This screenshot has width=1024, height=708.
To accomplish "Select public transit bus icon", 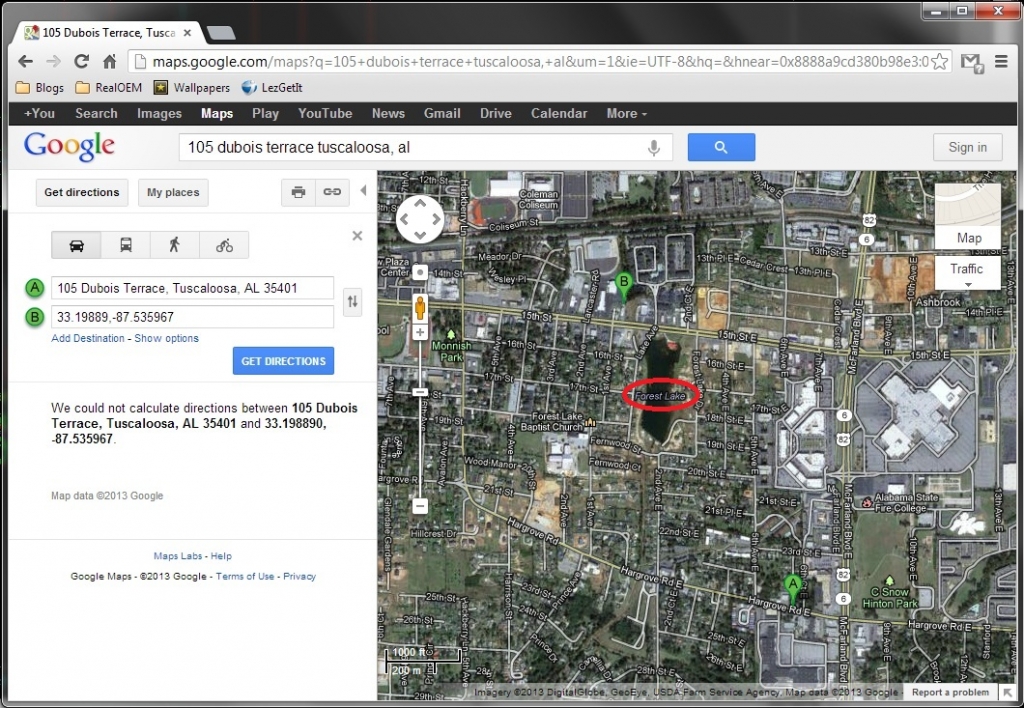I will pos(126,245).
